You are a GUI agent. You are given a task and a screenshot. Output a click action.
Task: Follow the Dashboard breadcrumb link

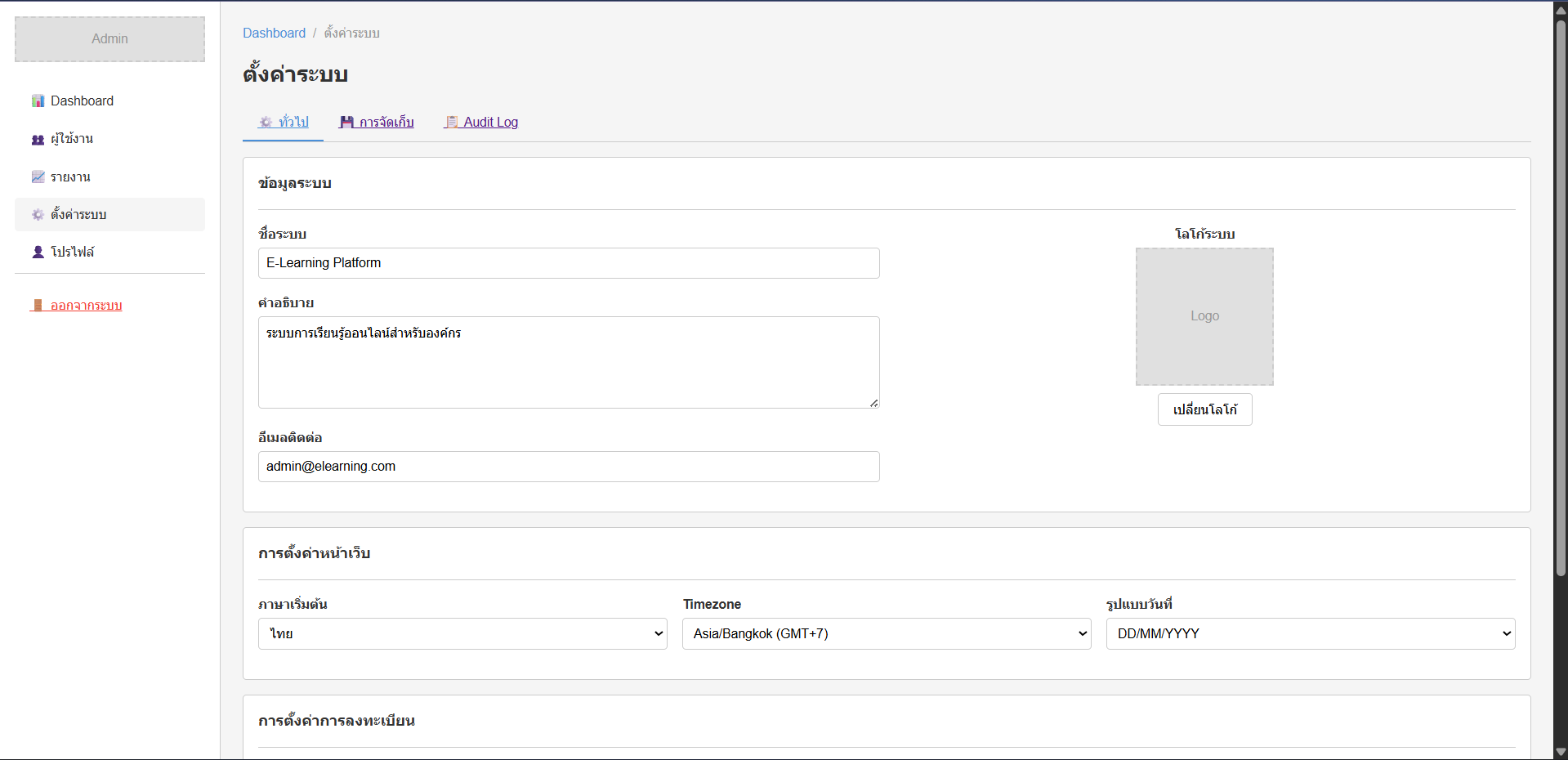(x=274, y=33)
